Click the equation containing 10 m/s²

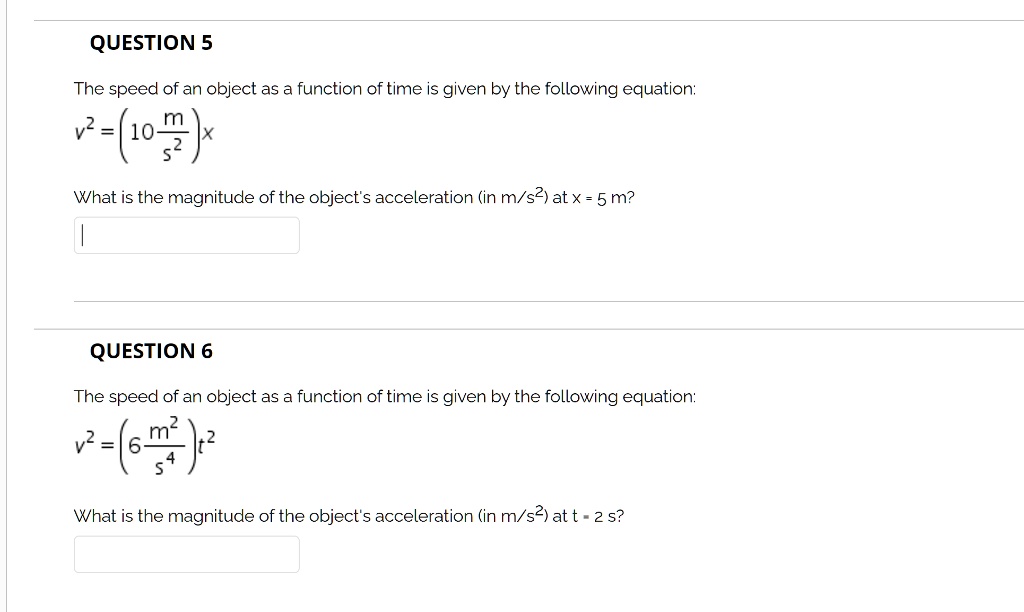[143, 133]
